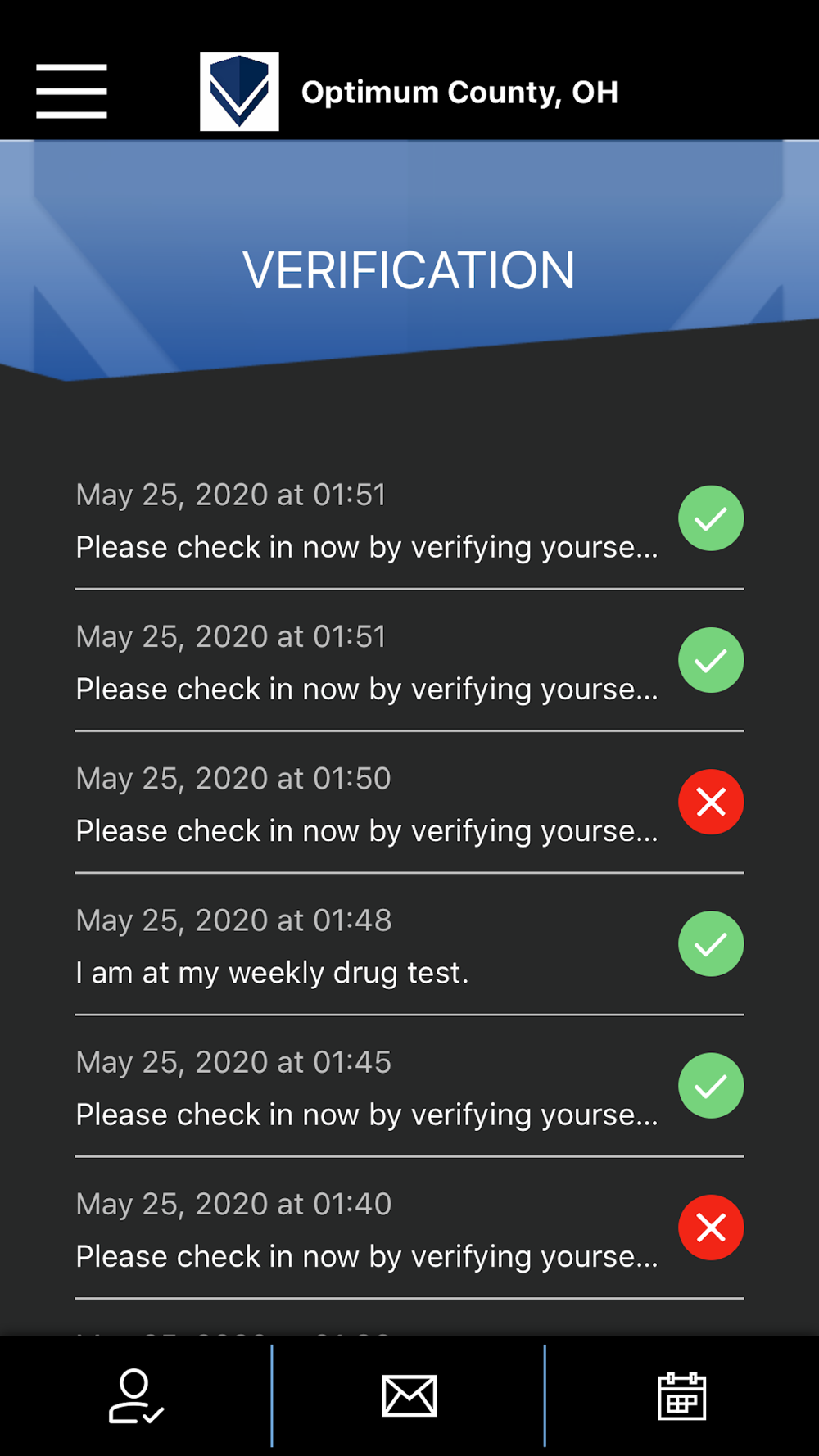The image size is (819, 1456).
Task: Open 'I am at my weekly drug test' entry
Action: point(409,944)
